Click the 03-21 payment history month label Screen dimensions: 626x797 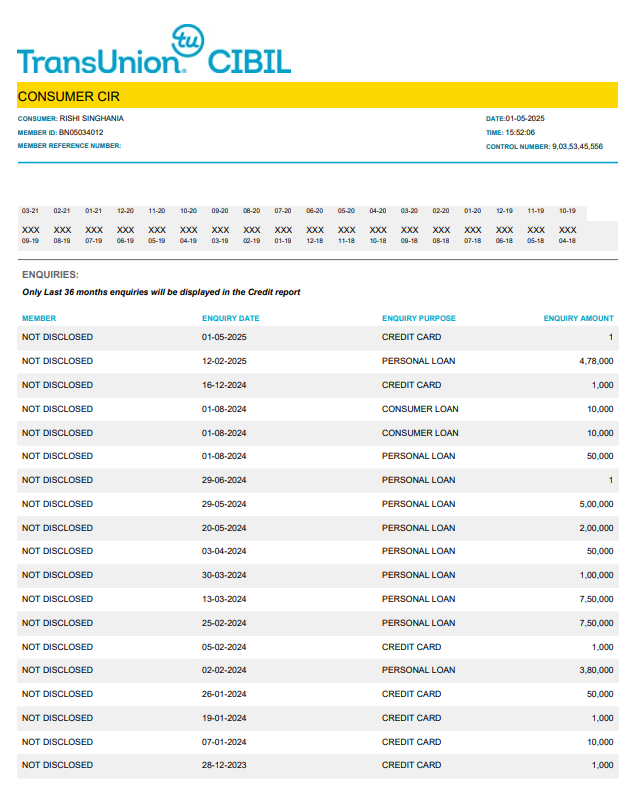pyautogui.click(x=30, y=211)
